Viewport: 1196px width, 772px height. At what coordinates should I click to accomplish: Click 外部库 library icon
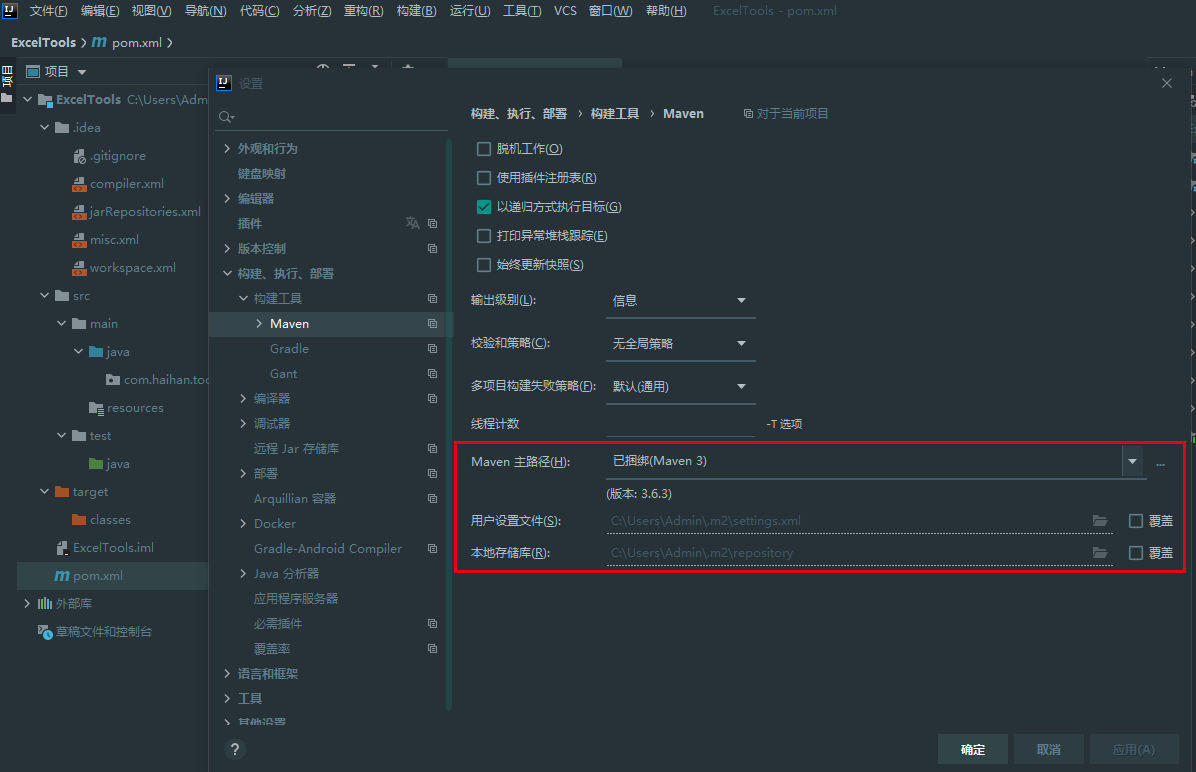tap(45, 603)
